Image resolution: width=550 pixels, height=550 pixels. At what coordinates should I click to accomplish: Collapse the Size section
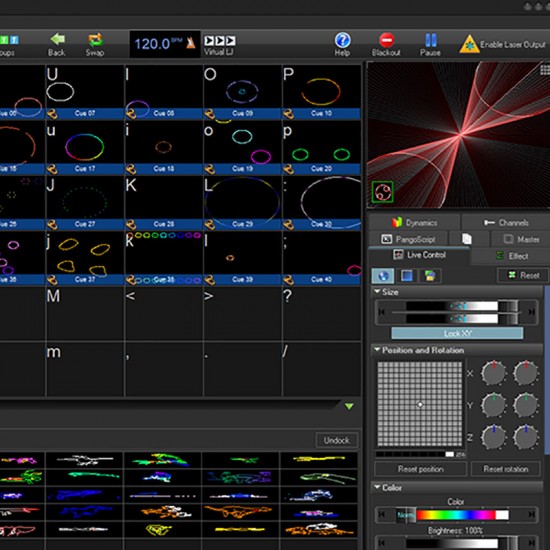(x=377, y=291)
